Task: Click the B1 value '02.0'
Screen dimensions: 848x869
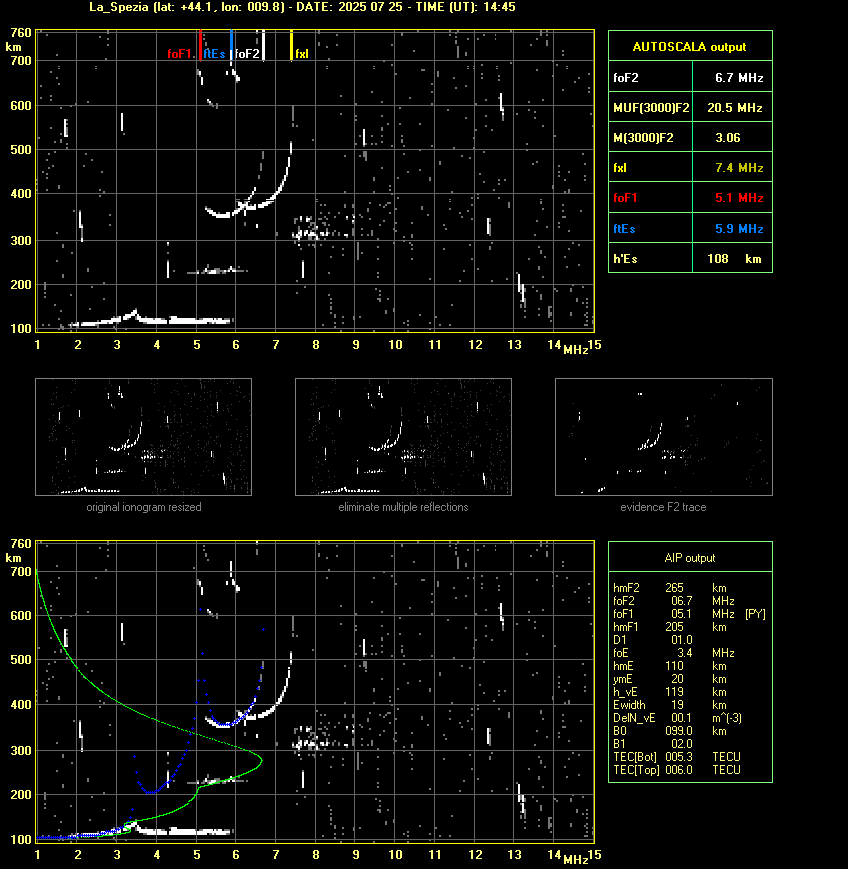Action: (x=682, y=744)
